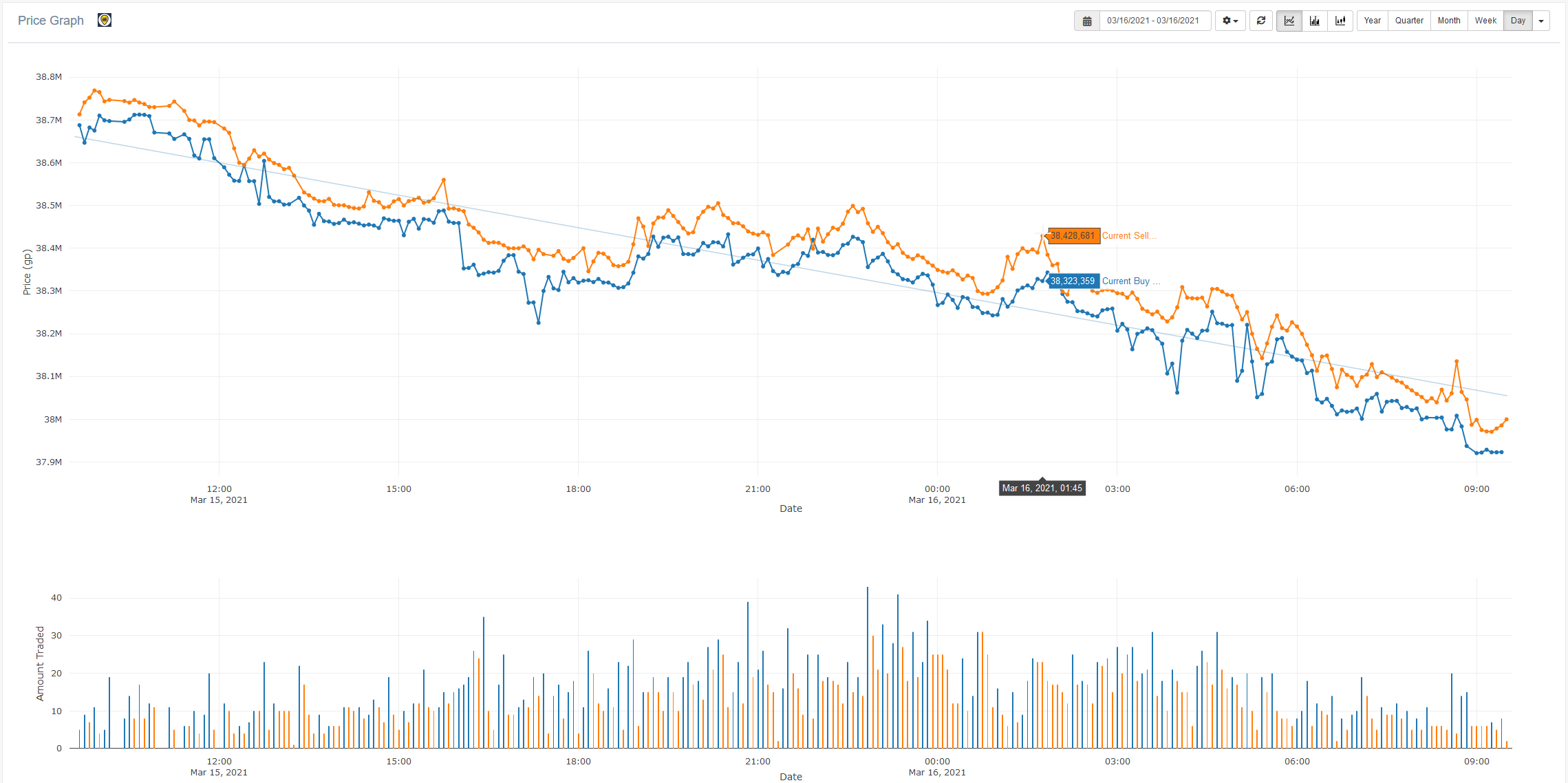1568x783 pixels.
Task: Switch to the candlestick chart view icon
Action: click(1340, 21)
